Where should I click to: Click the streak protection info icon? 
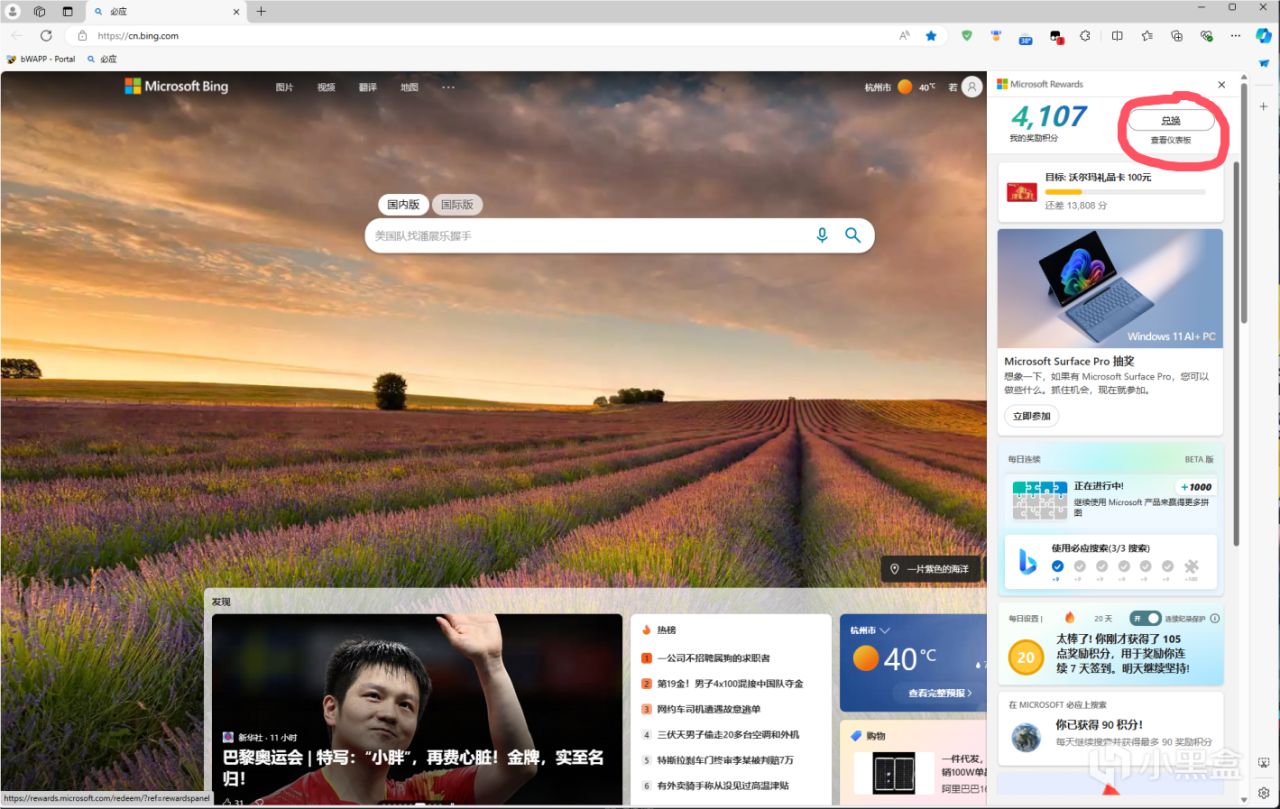pos(1215,618)
